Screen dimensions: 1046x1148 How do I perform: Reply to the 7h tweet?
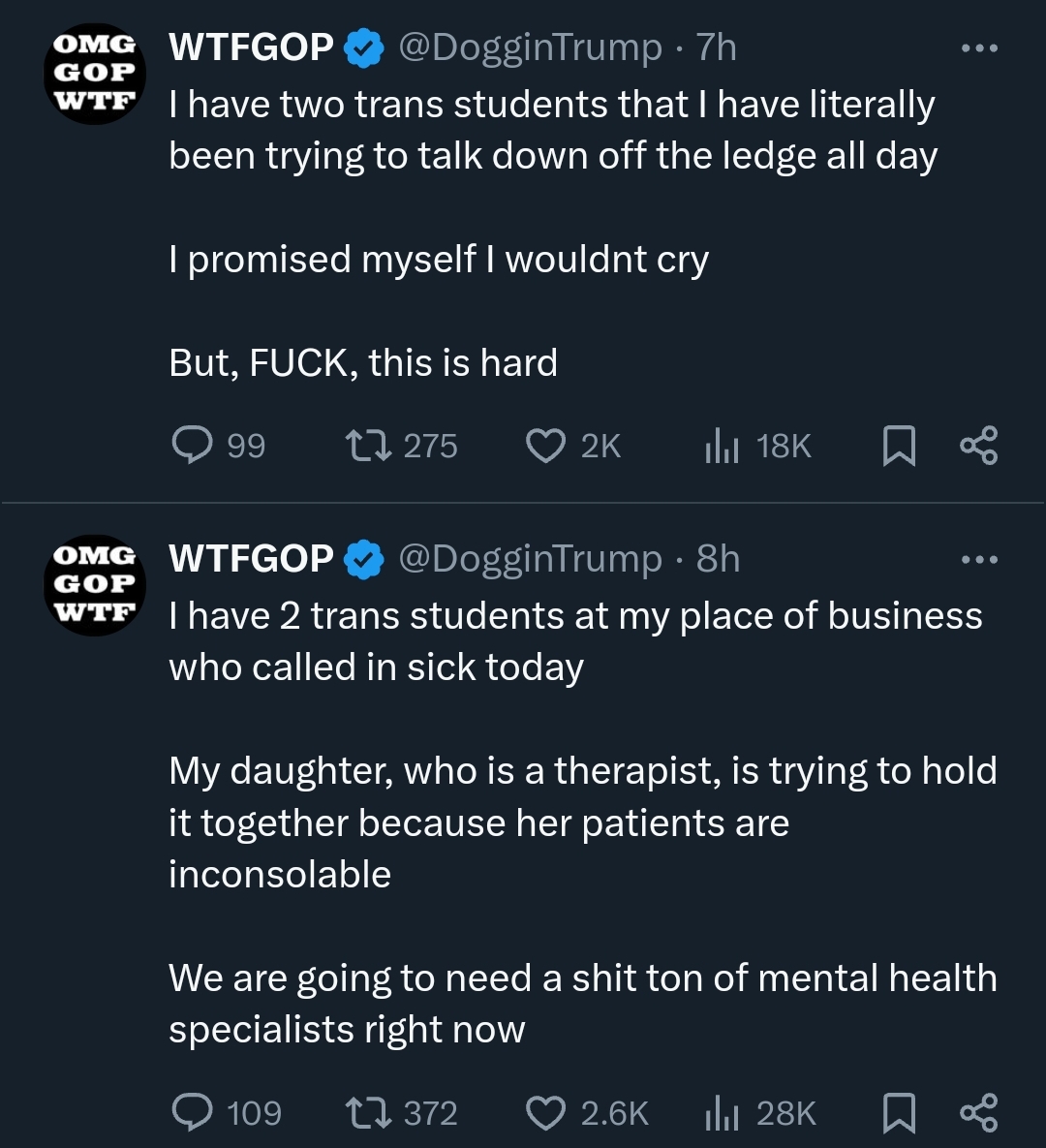pos(192,446)
